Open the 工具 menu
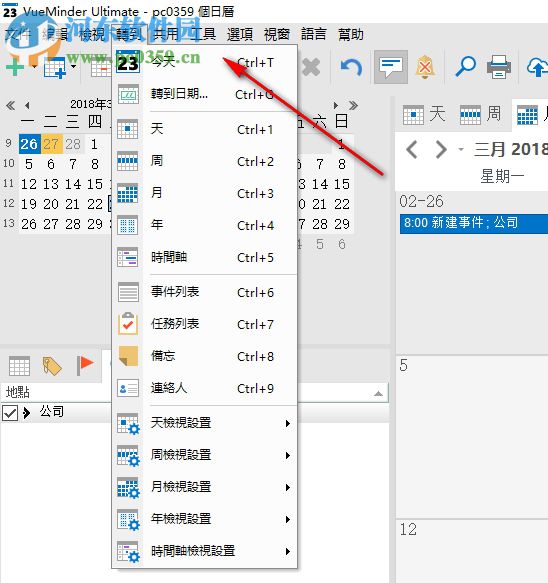Image resolution: width=548 pixels, height=583 pixels. [x=203, y=35]
